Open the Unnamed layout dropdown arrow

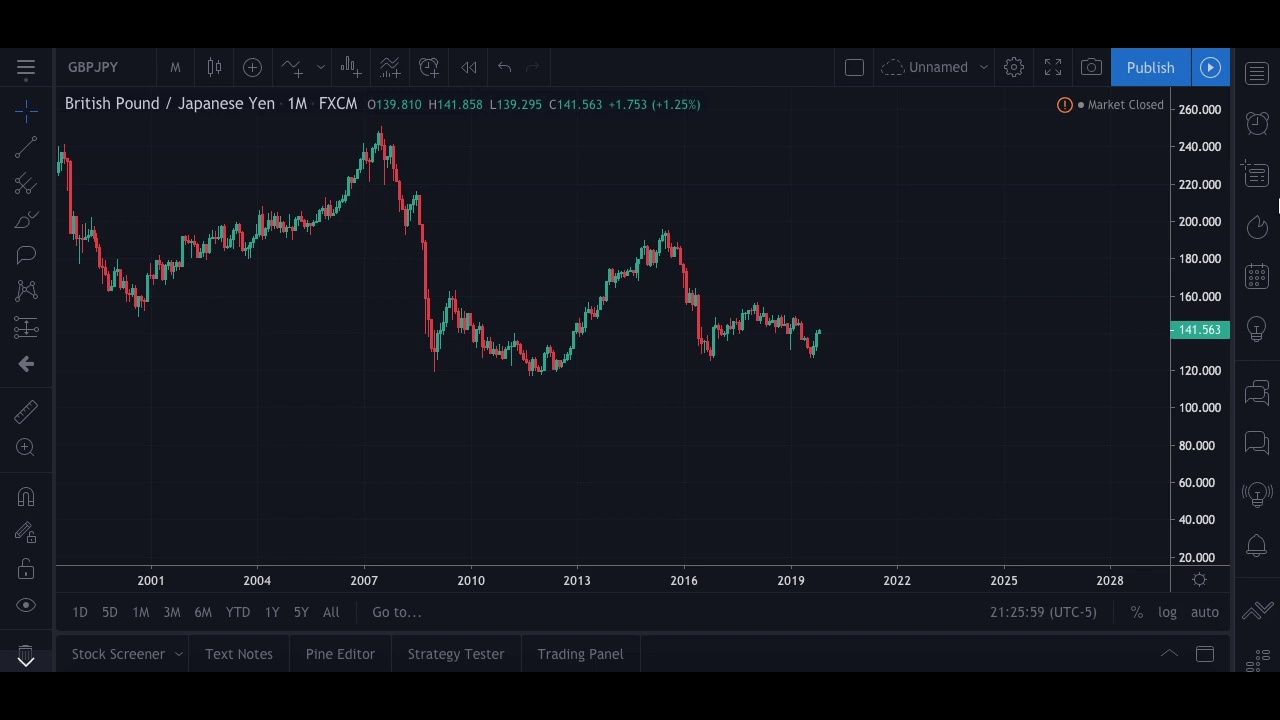tap(984, 67)
